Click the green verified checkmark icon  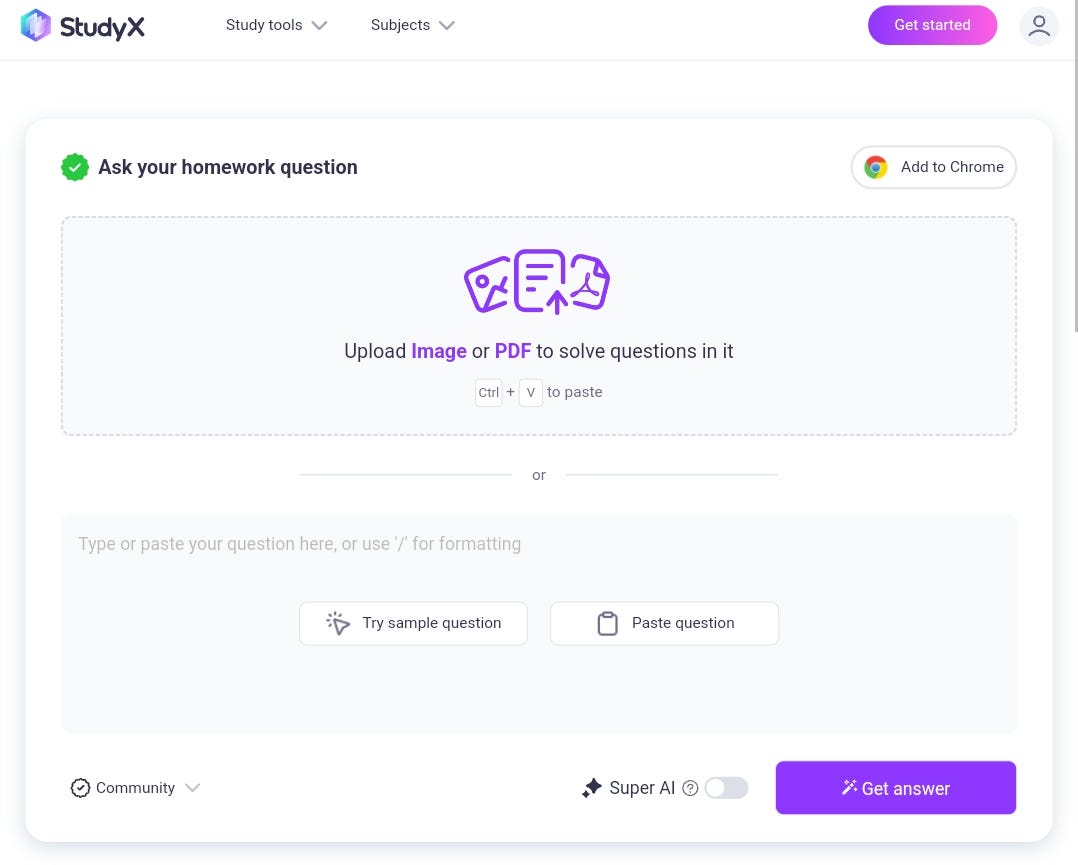pos(74,167)
